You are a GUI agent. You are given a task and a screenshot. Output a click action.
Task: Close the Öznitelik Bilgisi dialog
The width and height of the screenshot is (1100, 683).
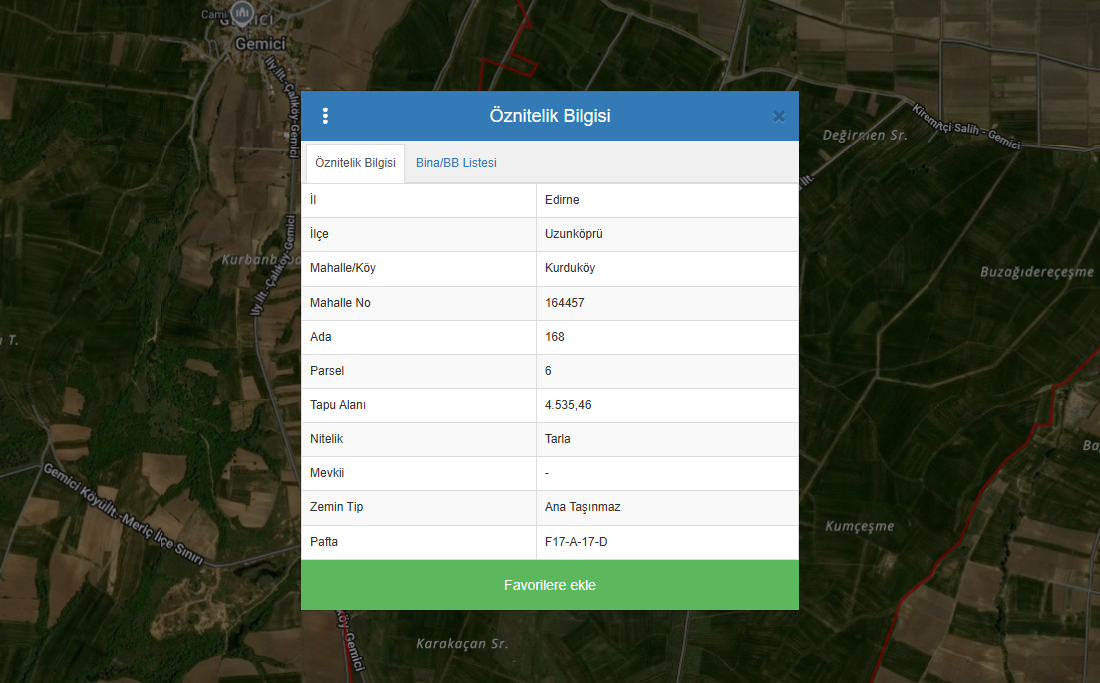(x=779, y=116)
